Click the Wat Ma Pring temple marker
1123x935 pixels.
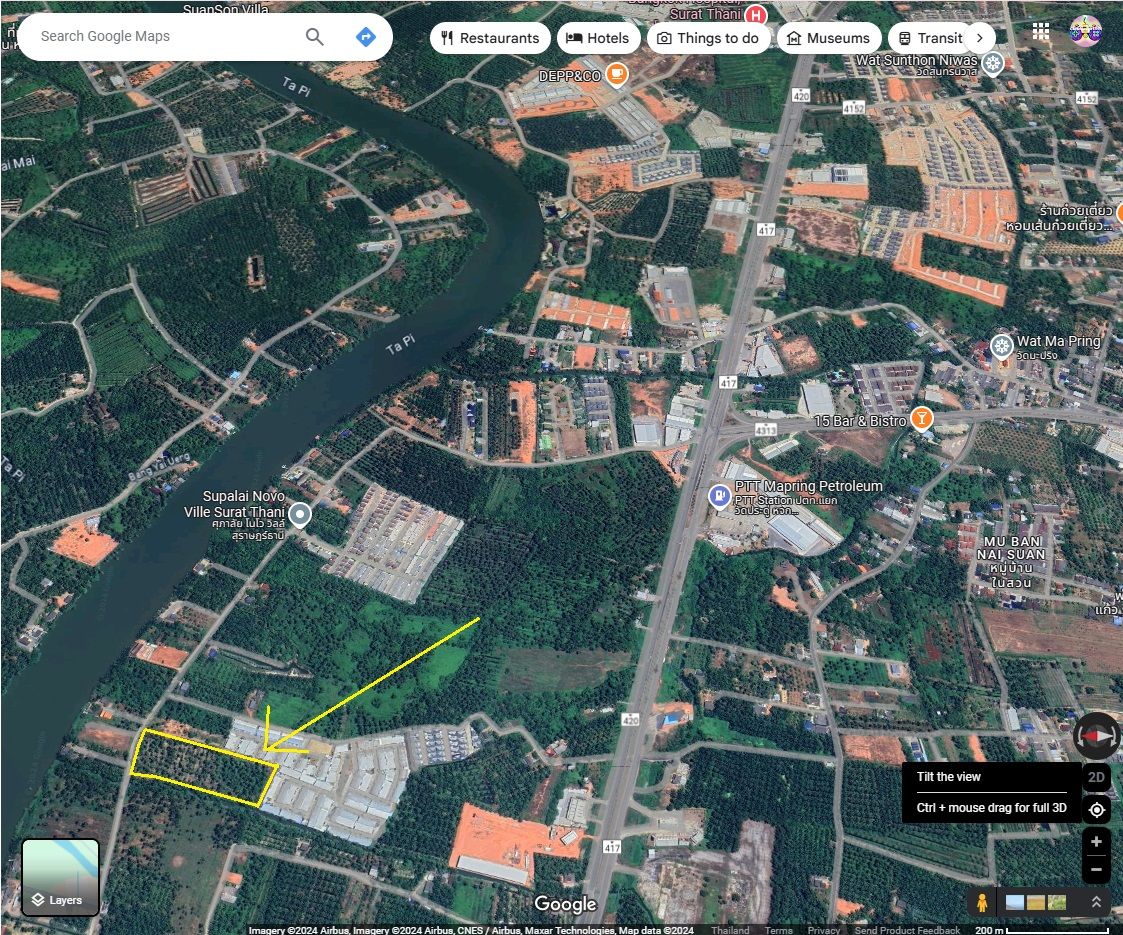pyautogui.click(x=1001, y=347)
